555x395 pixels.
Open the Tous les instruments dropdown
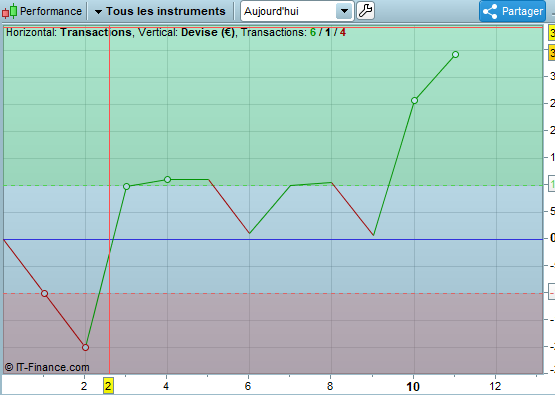(160, 11)
